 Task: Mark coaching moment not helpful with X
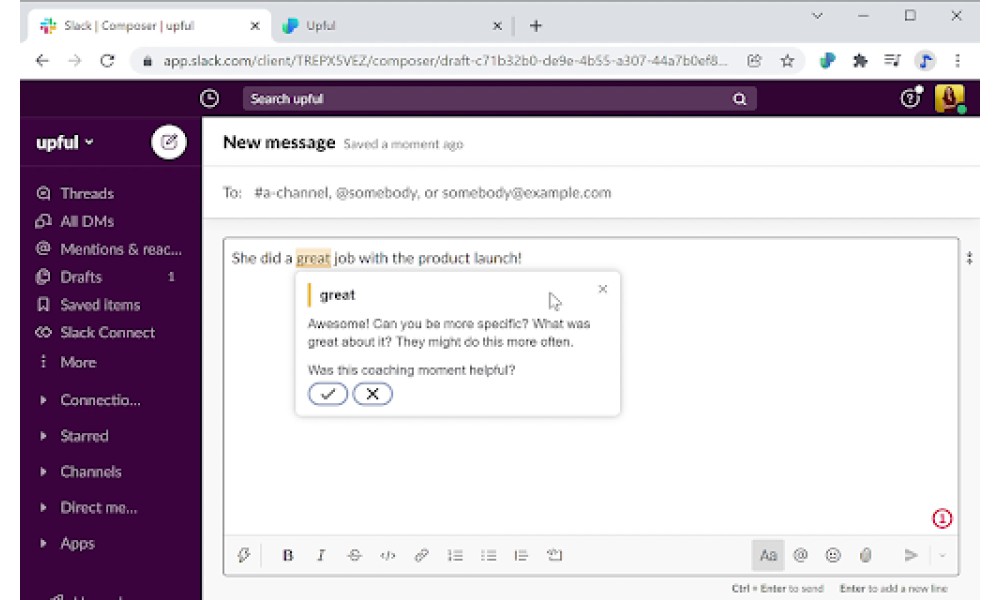(372, 394)
